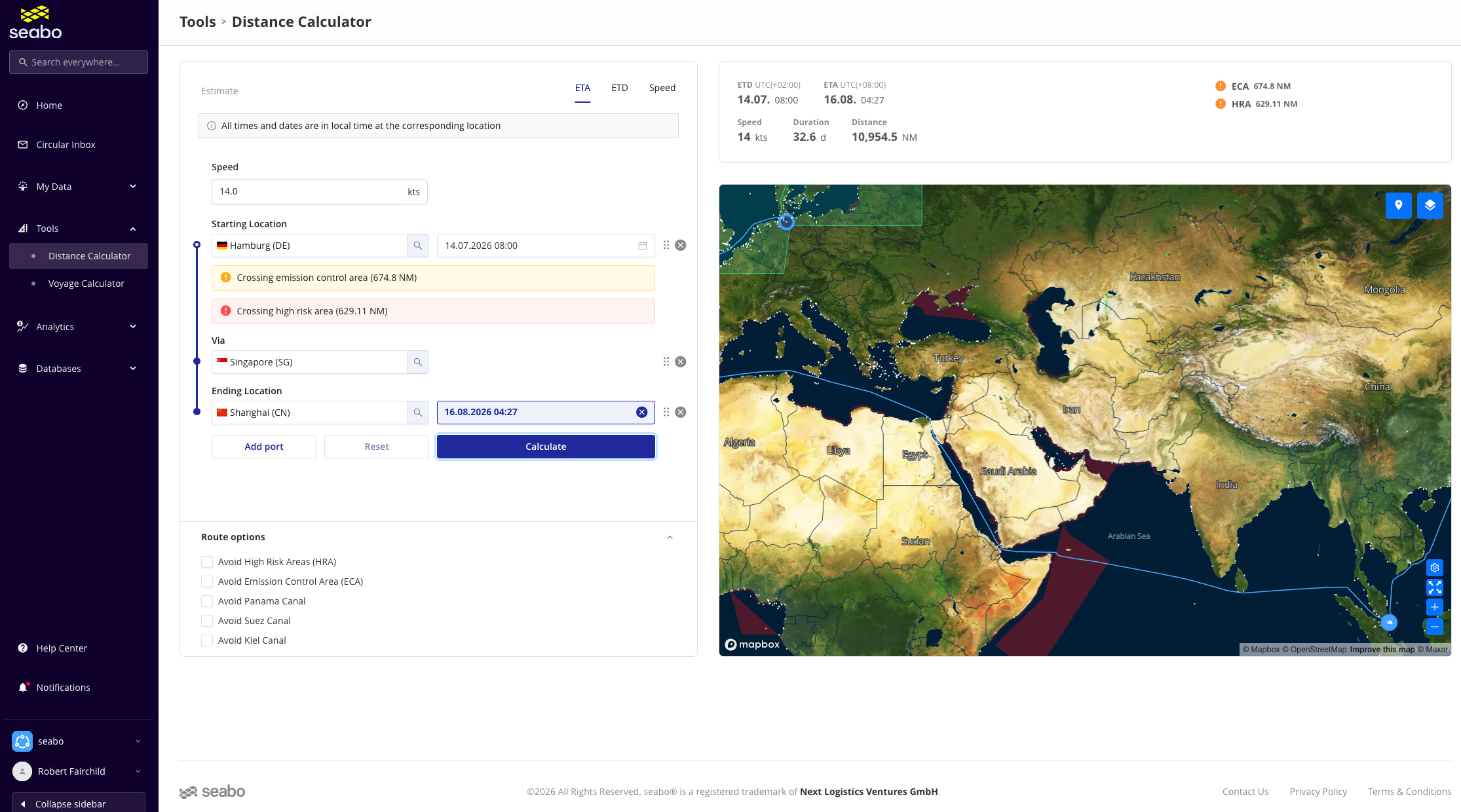Open map settings gear icon
The width and height of the screenshot is (1461, 812).
pyautogui.click(x=1435, y=568)
